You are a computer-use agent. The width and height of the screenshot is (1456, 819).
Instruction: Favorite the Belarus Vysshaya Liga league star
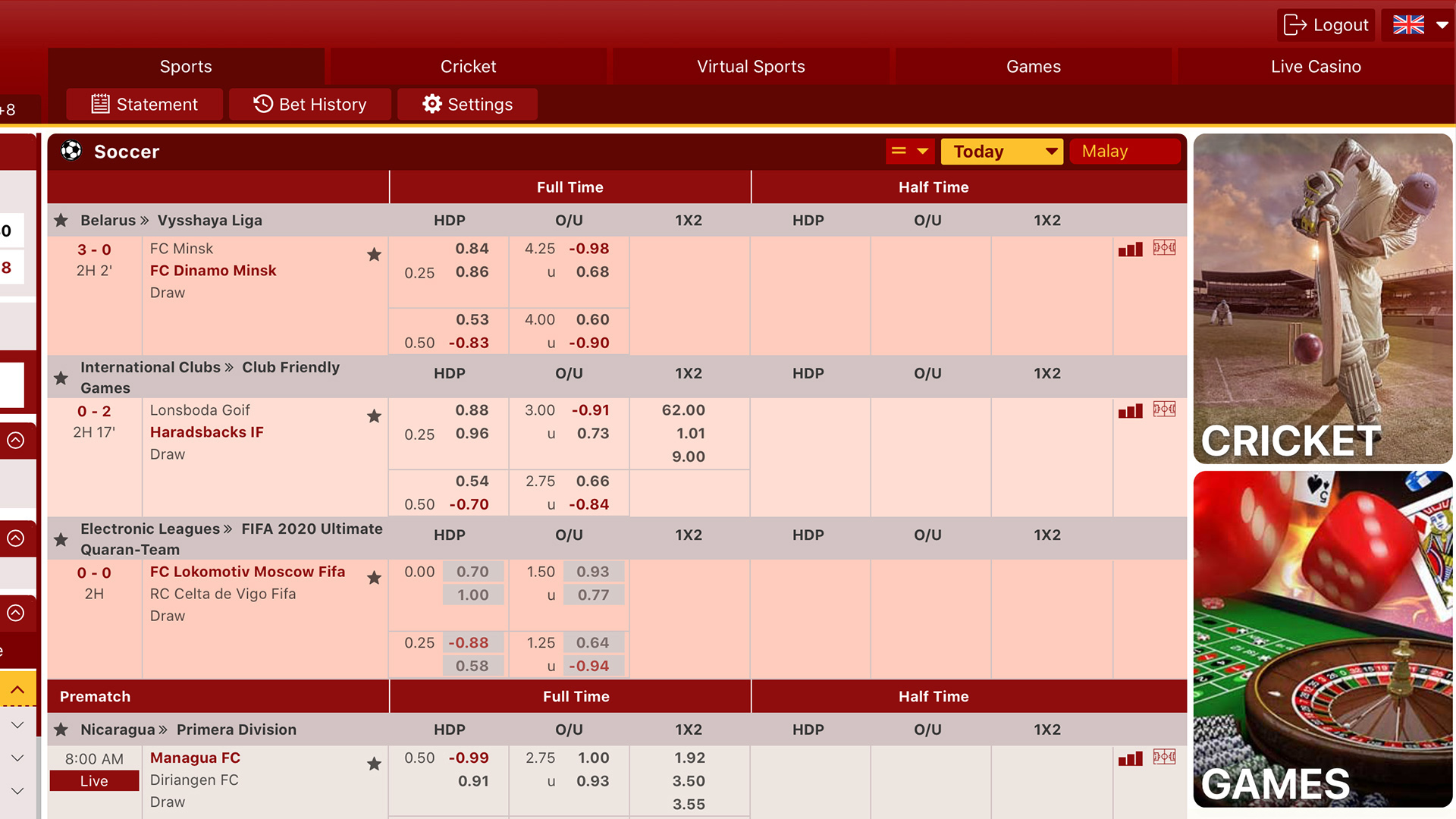coord(61,221)
